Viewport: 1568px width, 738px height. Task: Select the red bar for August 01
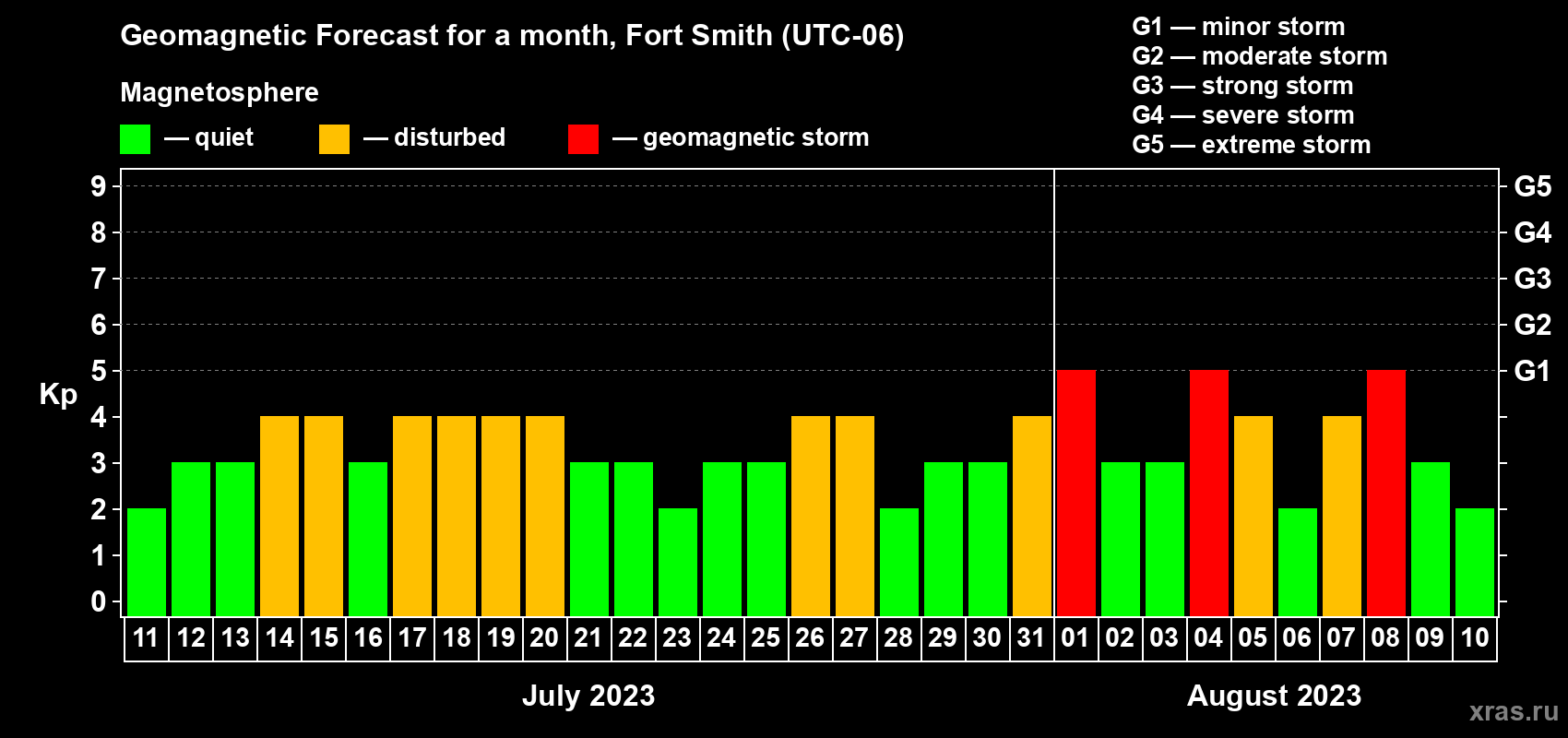pos(1076,494)
